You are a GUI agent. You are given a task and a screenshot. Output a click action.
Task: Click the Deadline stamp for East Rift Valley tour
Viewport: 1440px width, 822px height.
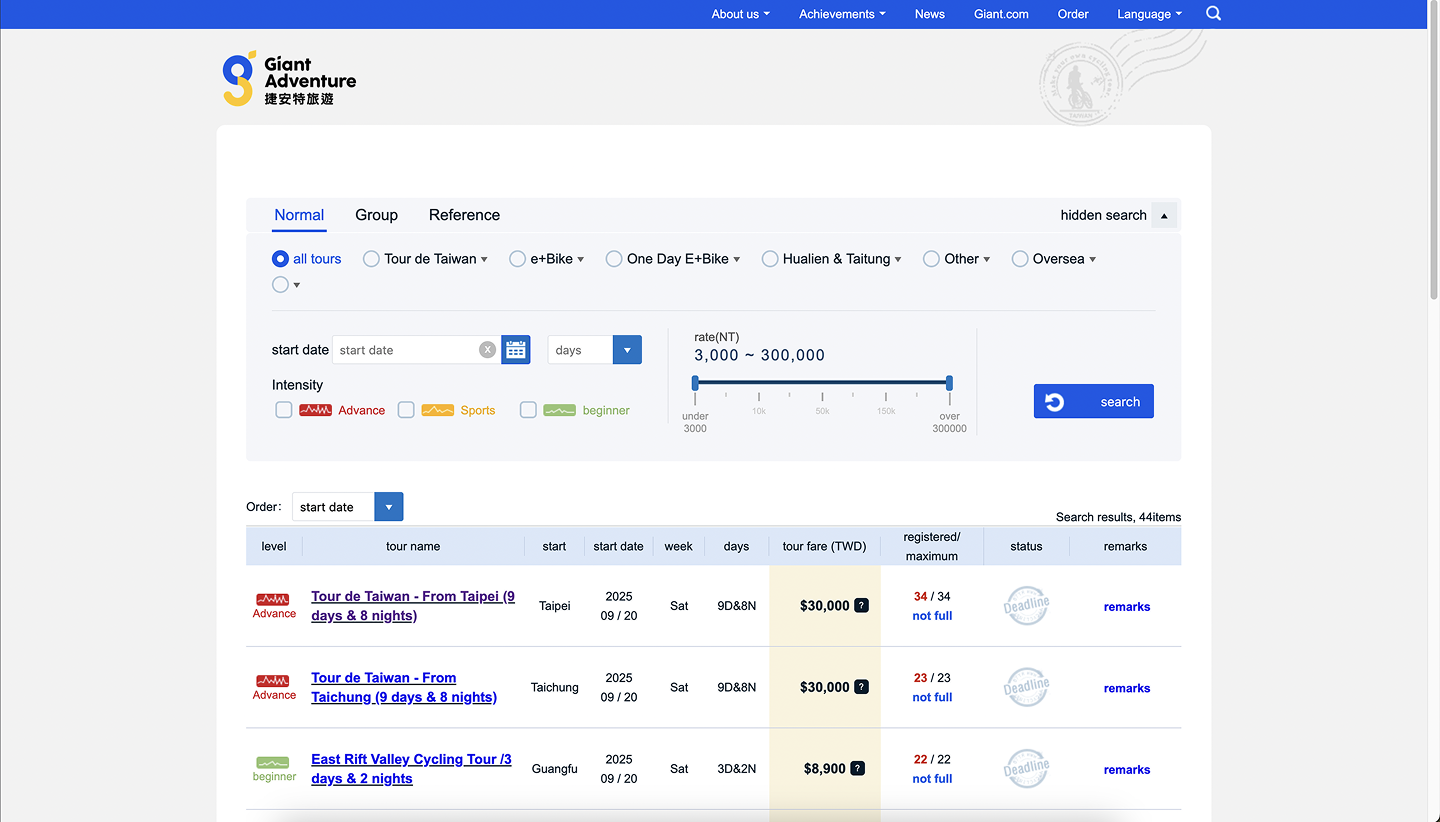1026,769
